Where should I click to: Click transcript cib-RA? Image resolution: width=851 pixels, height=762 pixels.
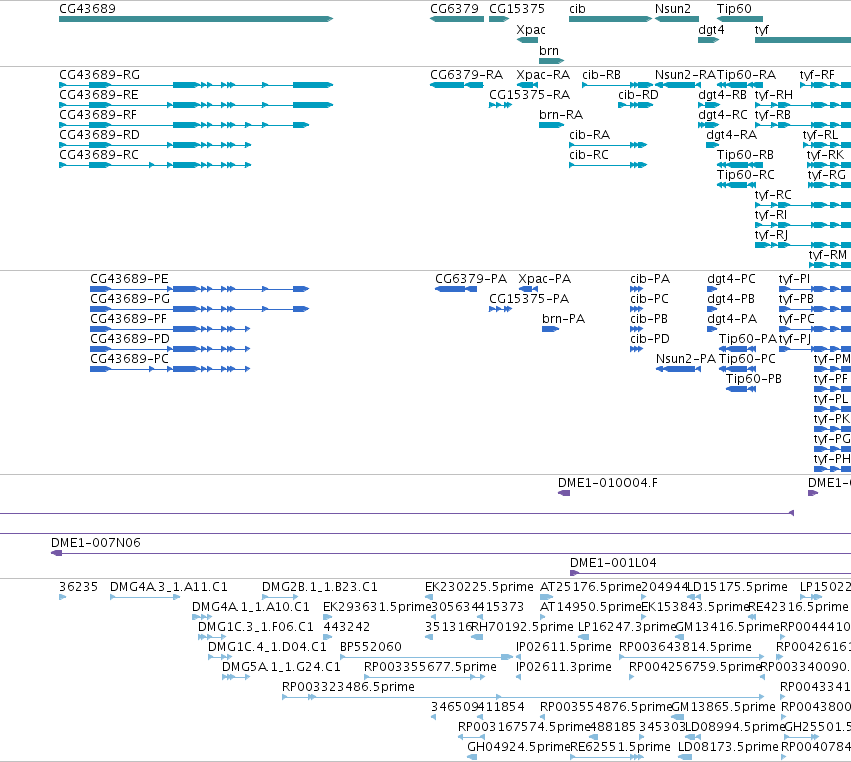tap(608, 145)
